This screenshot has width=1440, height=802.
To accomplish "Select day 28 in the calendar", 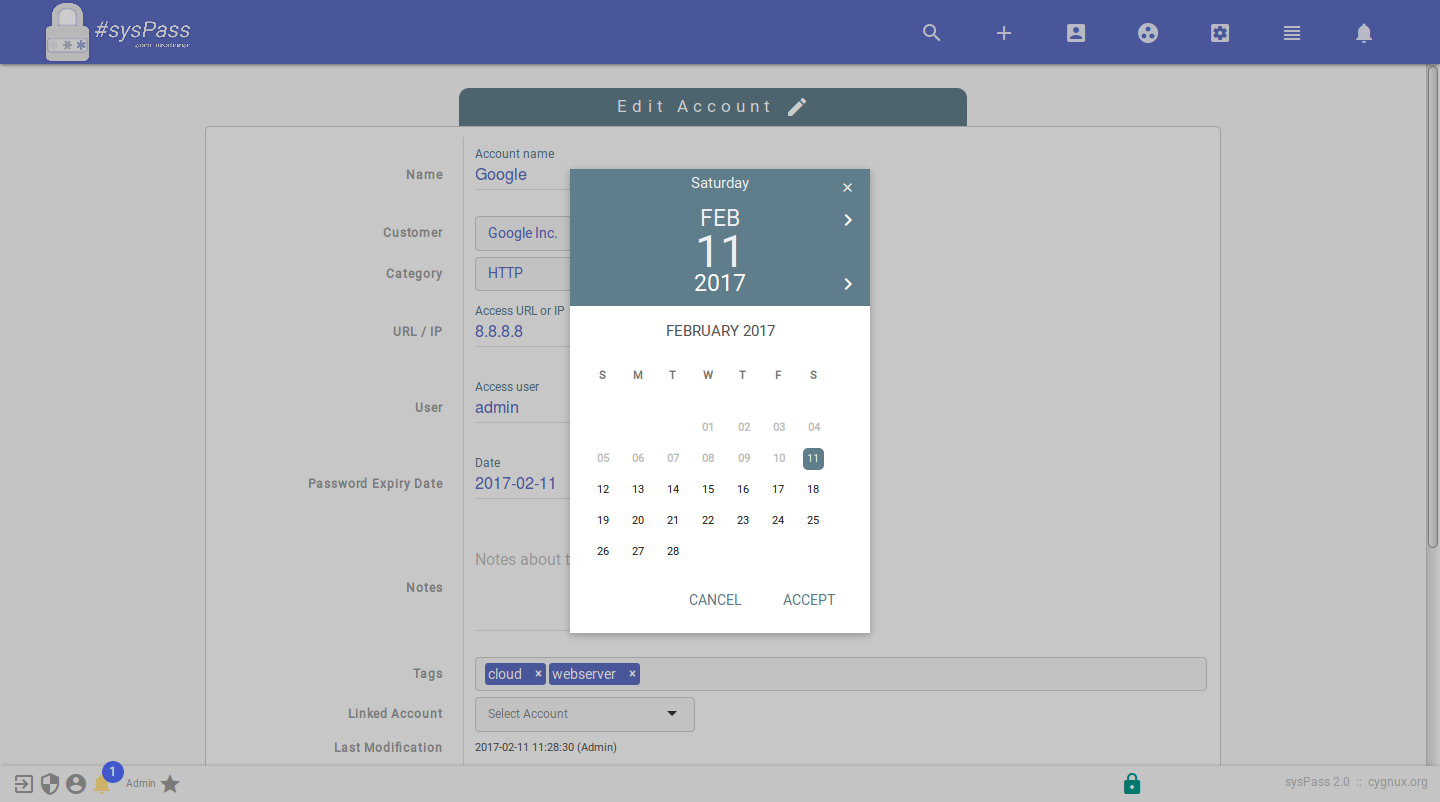I will pyautogui.click(x=673, y=551).
